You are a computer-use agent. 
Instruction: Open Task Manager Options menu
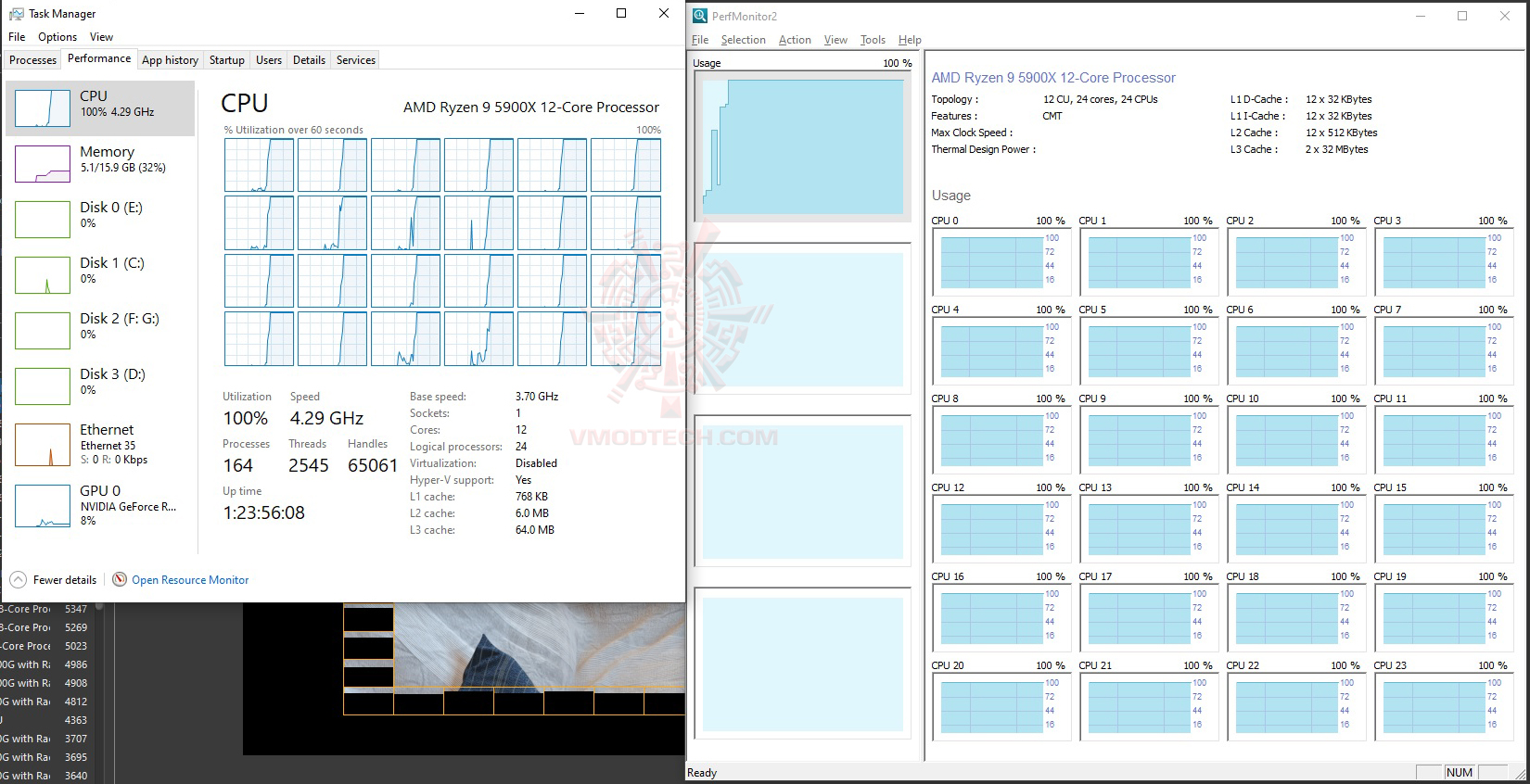point(57,37)
